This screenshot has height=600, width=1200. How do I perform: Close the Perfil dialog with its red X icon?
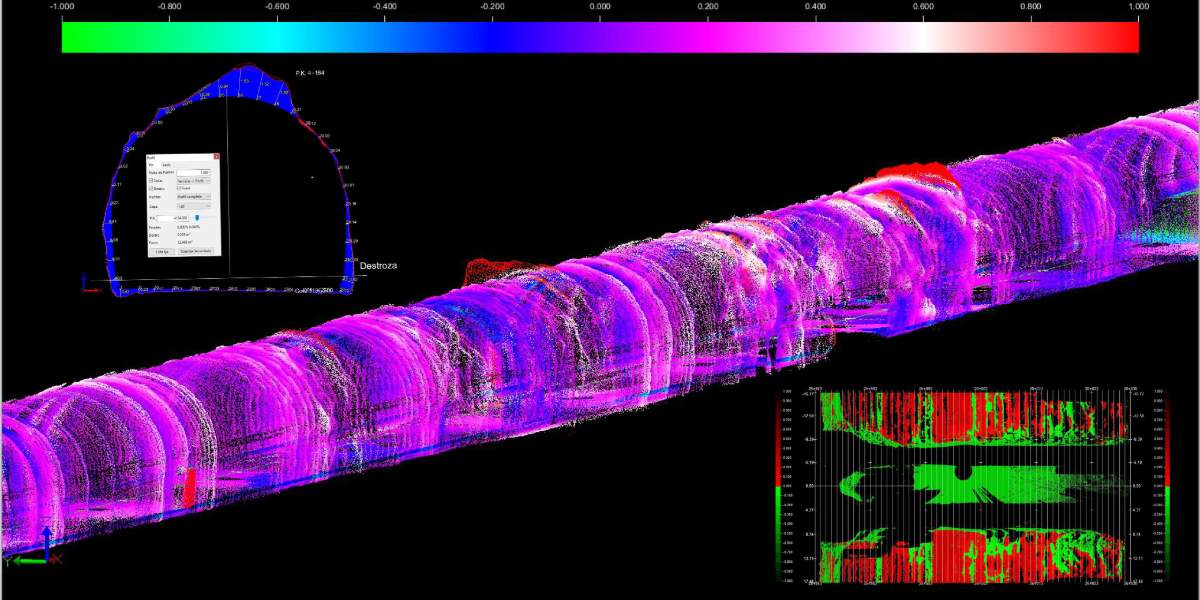coord(216,155)
